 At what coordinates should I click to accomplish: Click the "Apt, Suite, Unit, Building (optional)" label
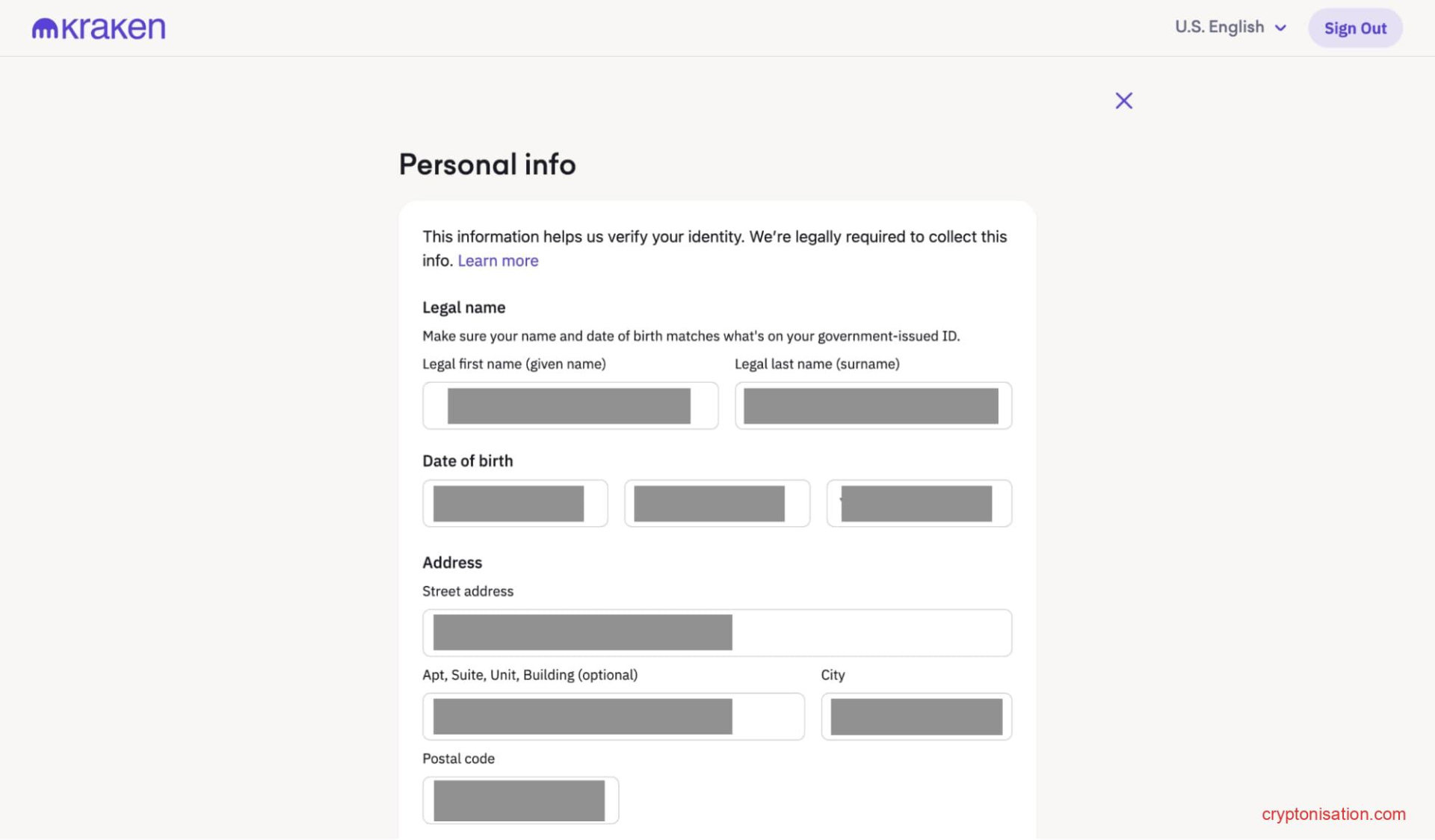tap(530, 675)
